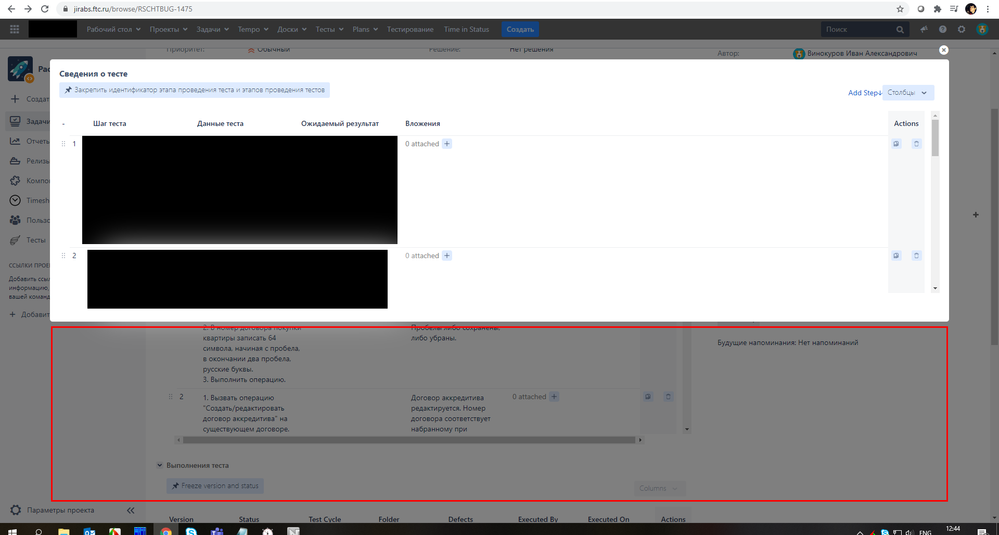Open Компоненты puzzle icon in the sidebar
This screenshot has width=999, height=535.
15,181
